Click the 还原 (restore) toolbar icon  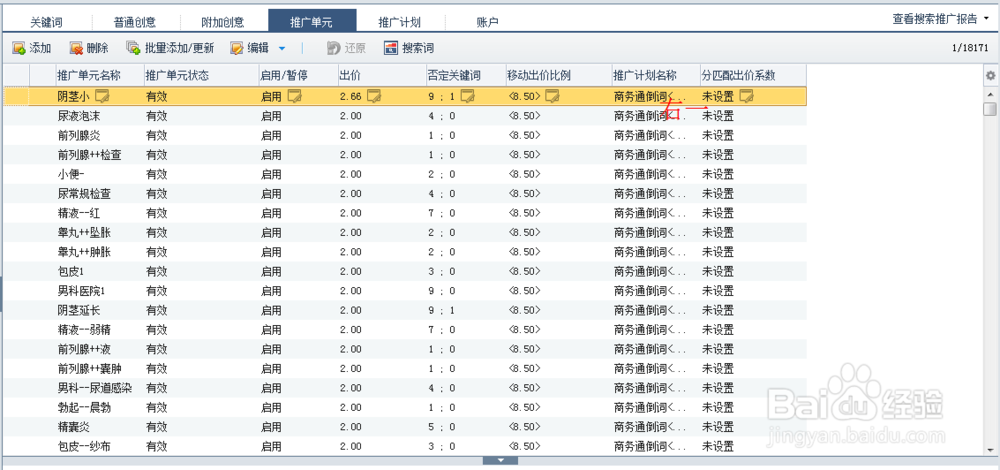[333, 48]
